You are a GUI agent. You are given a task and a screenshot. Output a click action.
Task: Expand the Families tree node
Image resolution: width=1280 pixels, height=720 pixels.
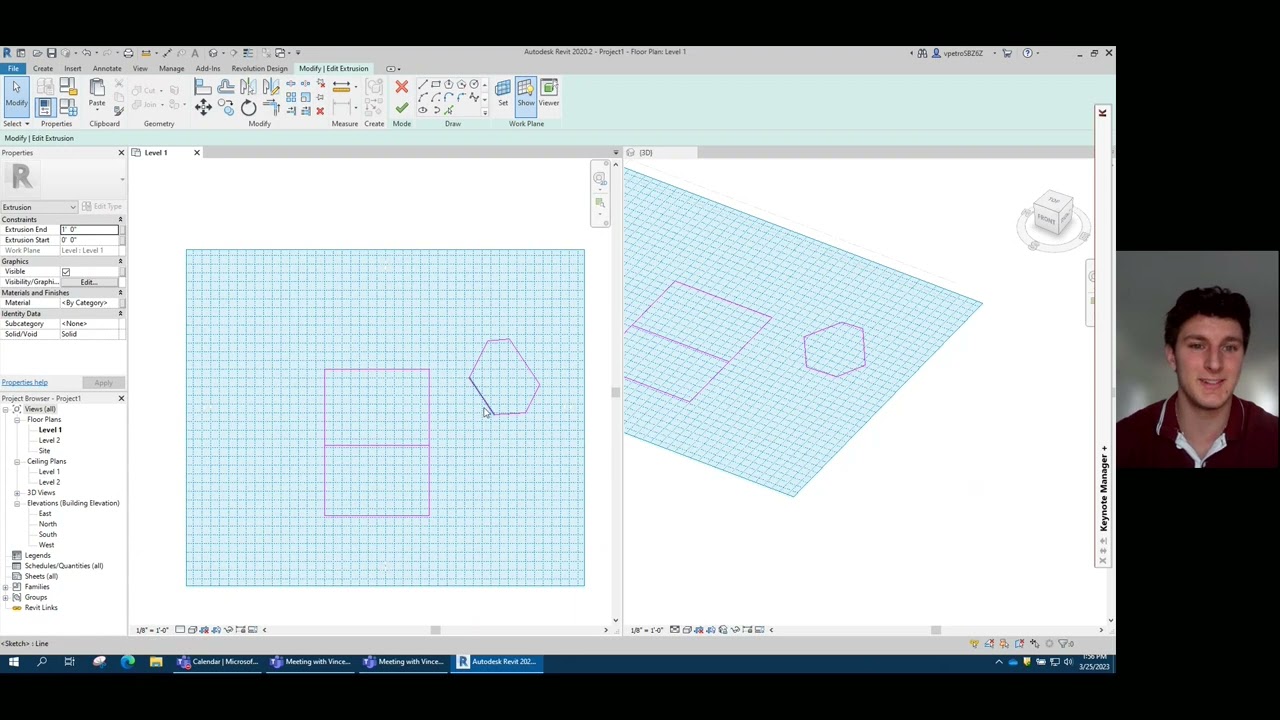click(5, 587)
